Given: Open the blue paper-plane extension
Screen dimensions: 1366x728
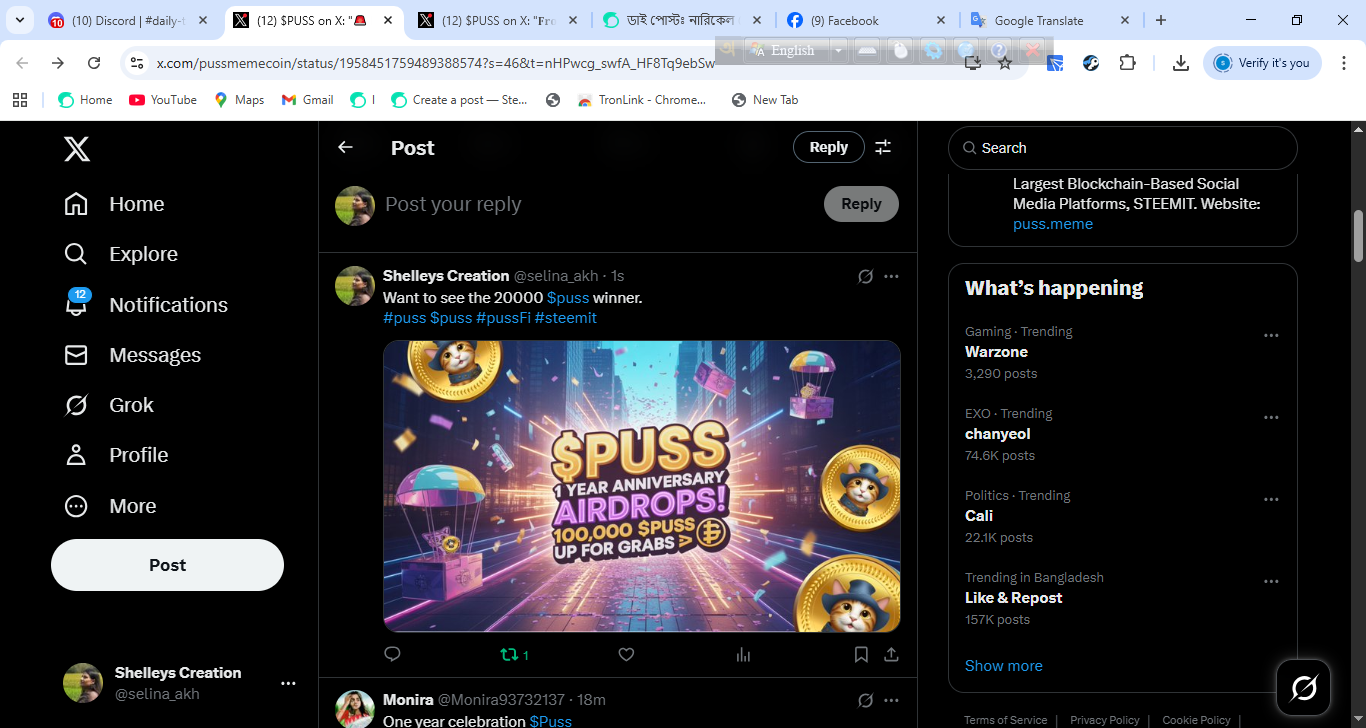Looking at the screenshot, I should click(1055, 63).
